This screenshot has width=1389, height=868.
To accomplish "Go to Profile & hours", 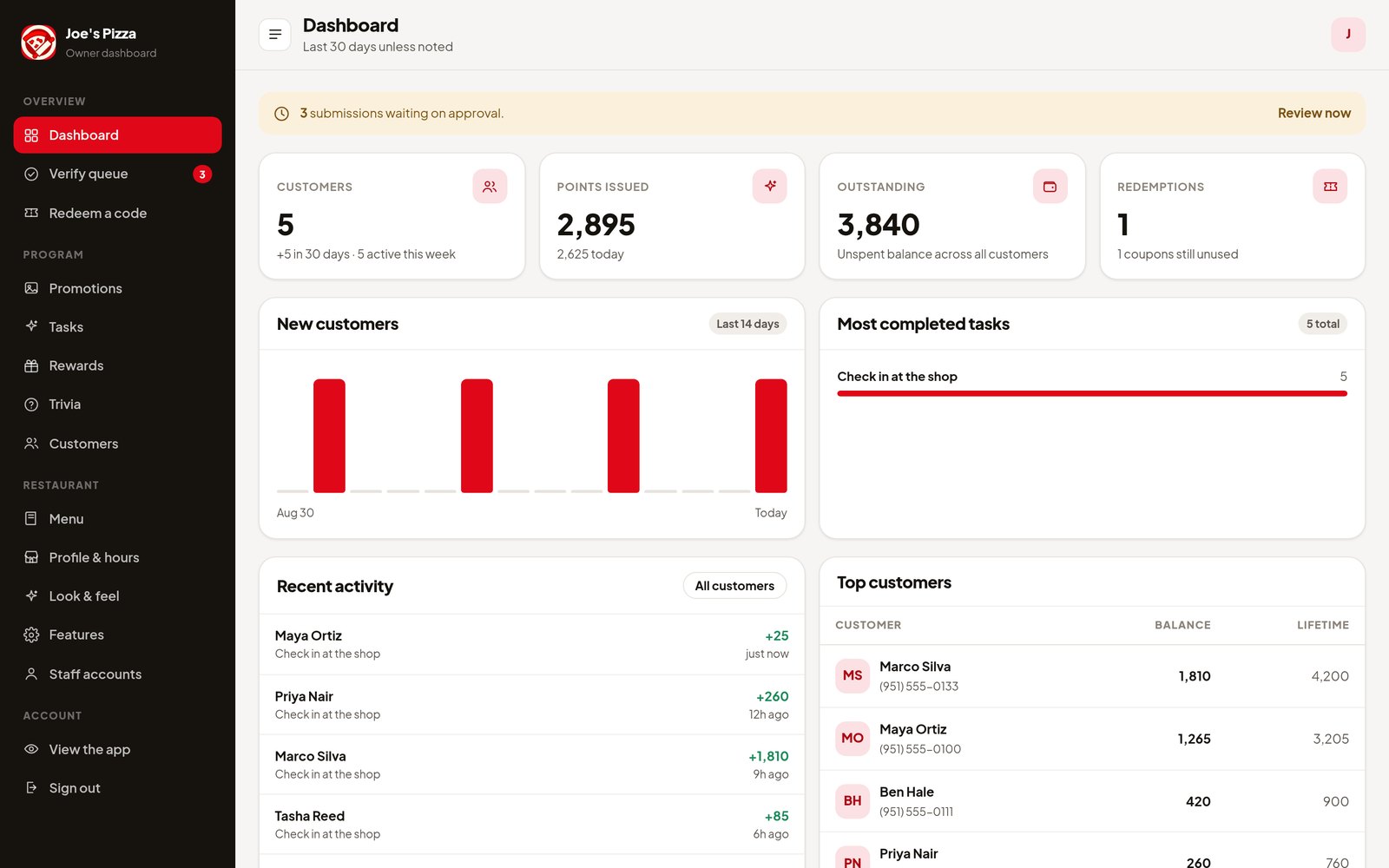I will click(117, 557).
